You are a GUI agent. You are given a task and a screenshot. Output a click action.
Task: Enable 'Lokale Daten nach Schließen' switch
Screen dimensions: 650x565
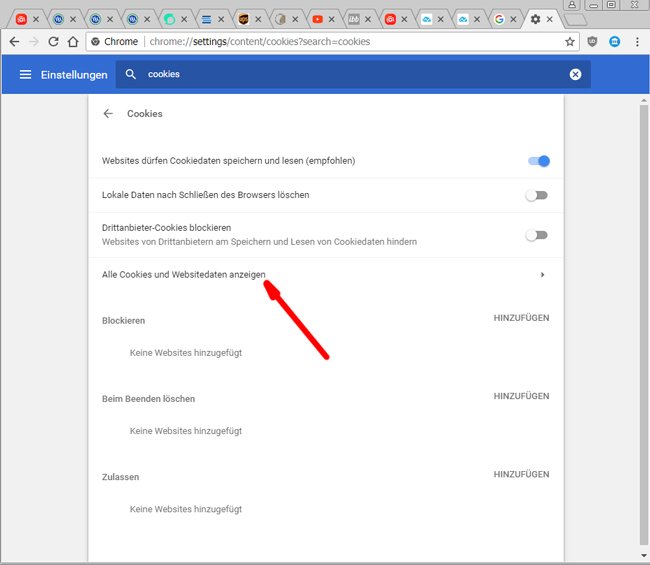tap(537, 195)
